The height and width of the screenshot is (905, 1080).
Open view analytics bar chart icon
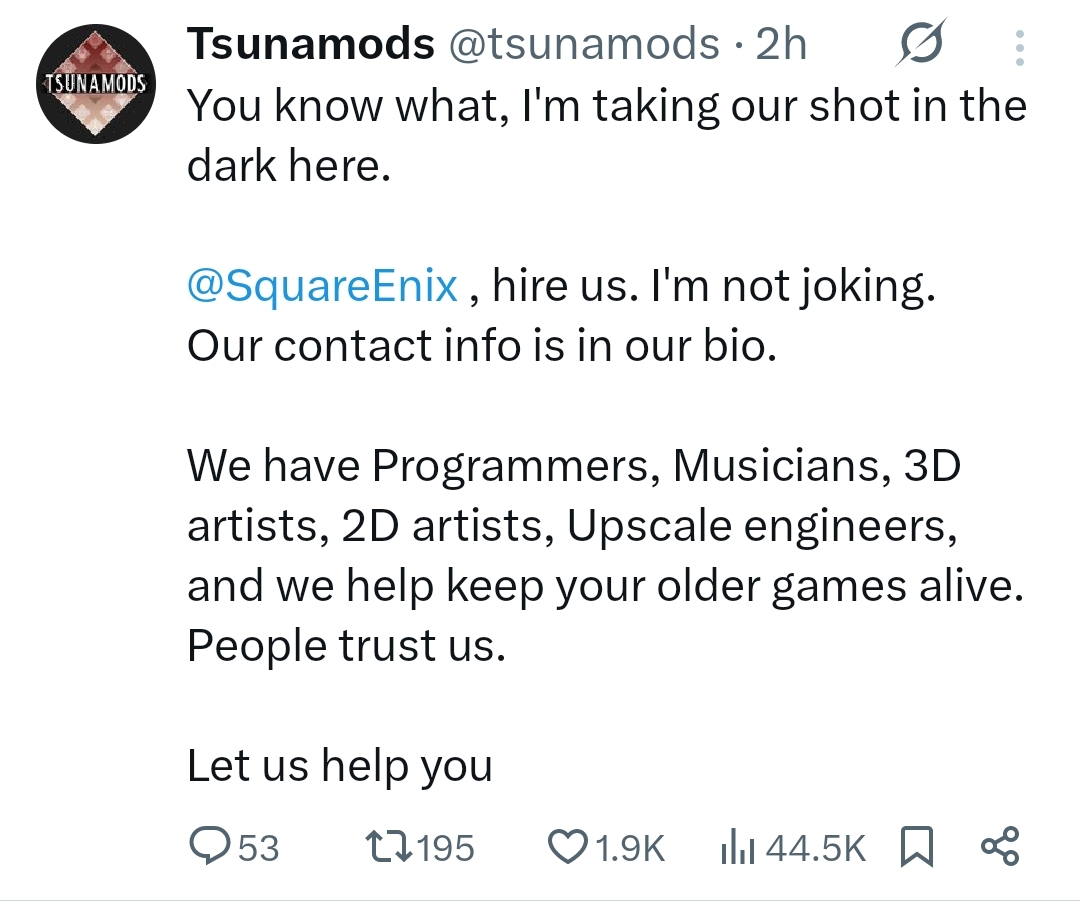pos(738,848)
